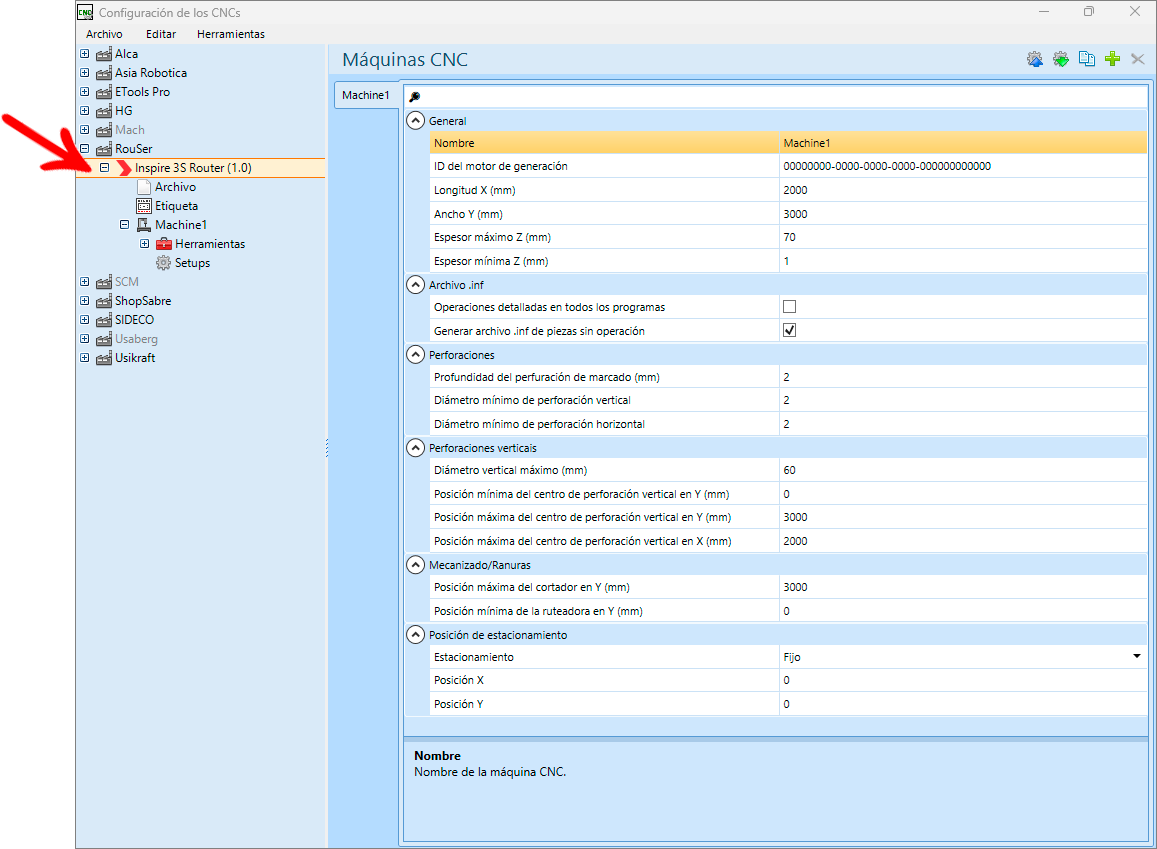This screenshot has width=1157, height=849.
Task: Open the Archivo menu
Action: (104, 34)
